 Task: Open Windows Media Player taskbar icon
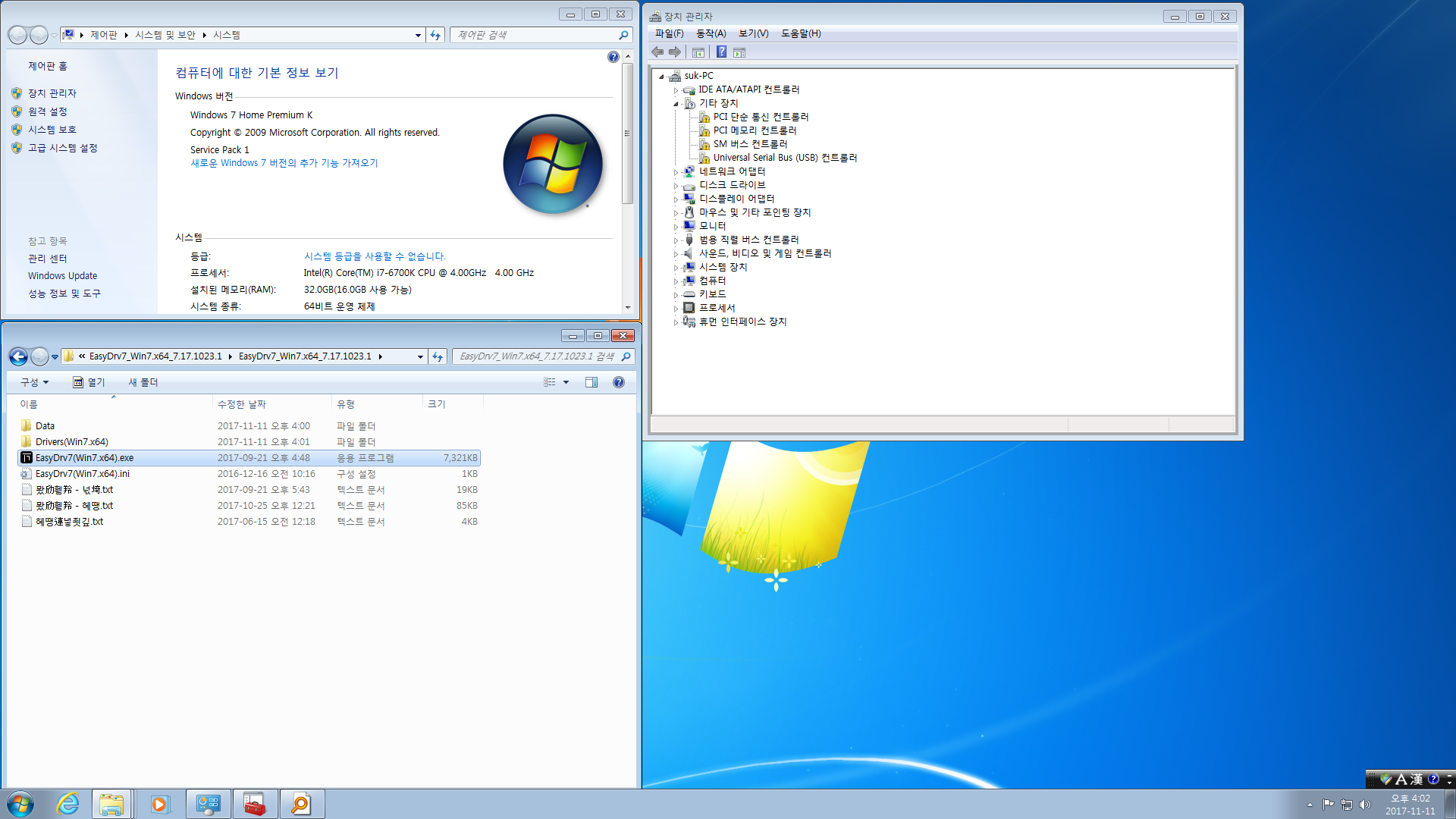pyautogui.click(x=160, y=804)
